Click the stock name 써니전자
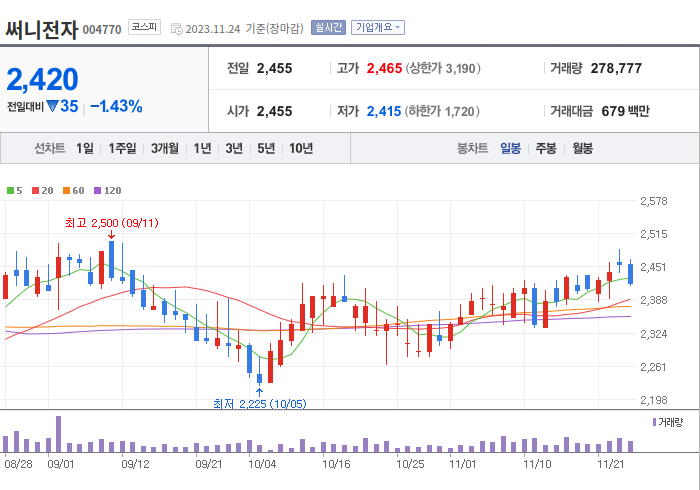Image resolution: width=700 pixels, height=490 pixels. coord(42,30)
